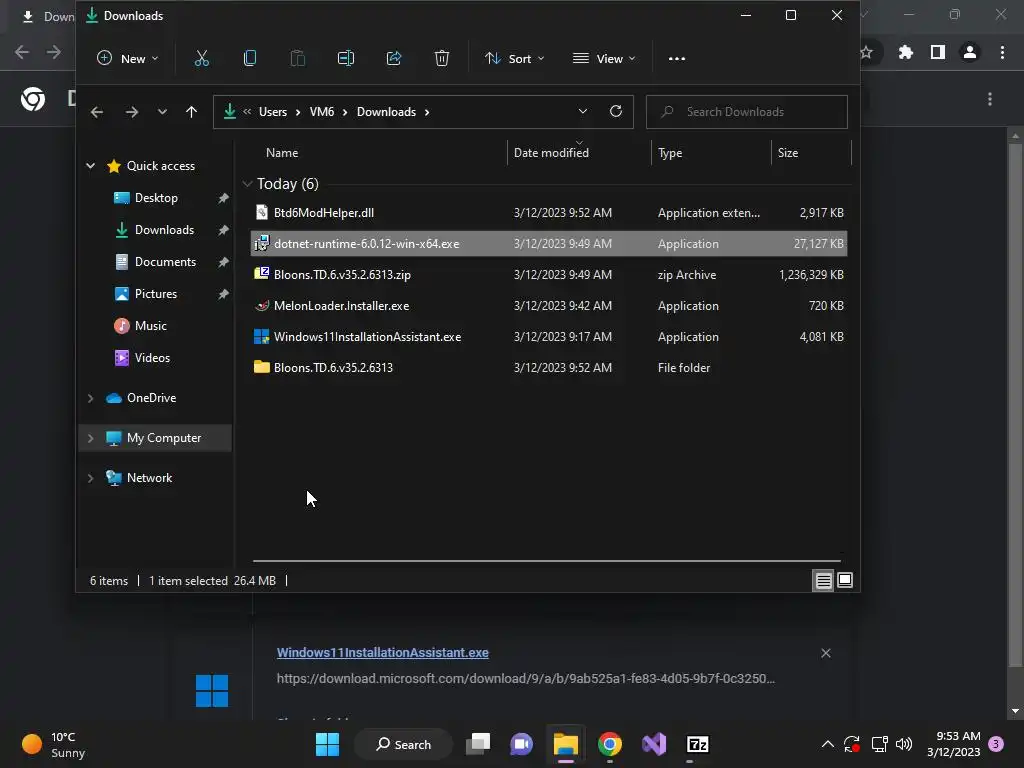This screenshot has width=1024, height=768.
Task: Toggle Chrome side panel icon
Action: click(x=938, y=52)
